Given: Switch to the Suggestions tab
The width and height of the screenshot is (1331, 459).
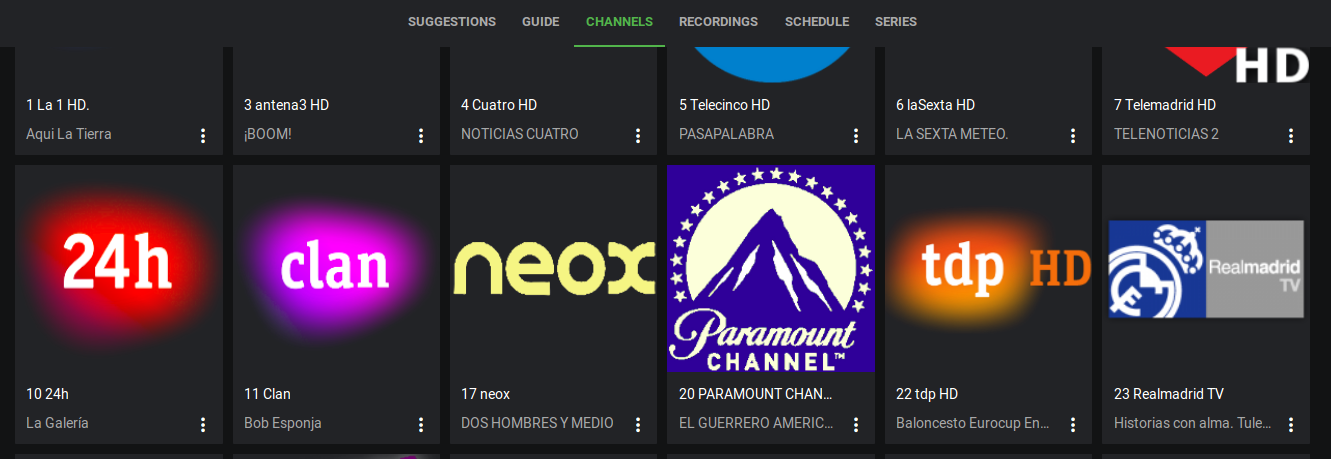Looking at the screenshot, I should pyautogui.click(x=452, y=22).
